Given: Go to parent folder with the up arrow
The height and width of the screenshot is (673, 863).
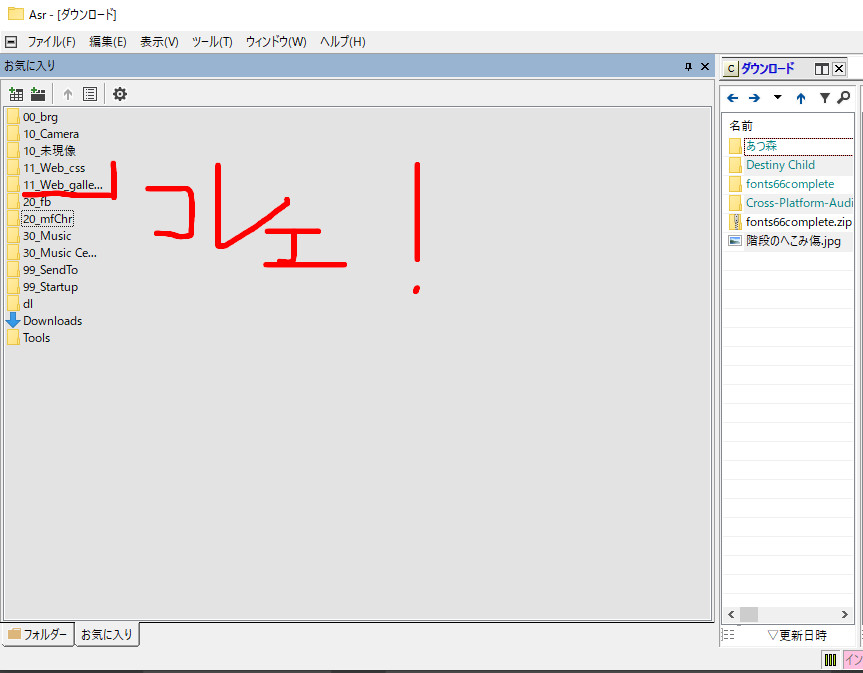Looking at the screenshot, I should pos(801,98).
